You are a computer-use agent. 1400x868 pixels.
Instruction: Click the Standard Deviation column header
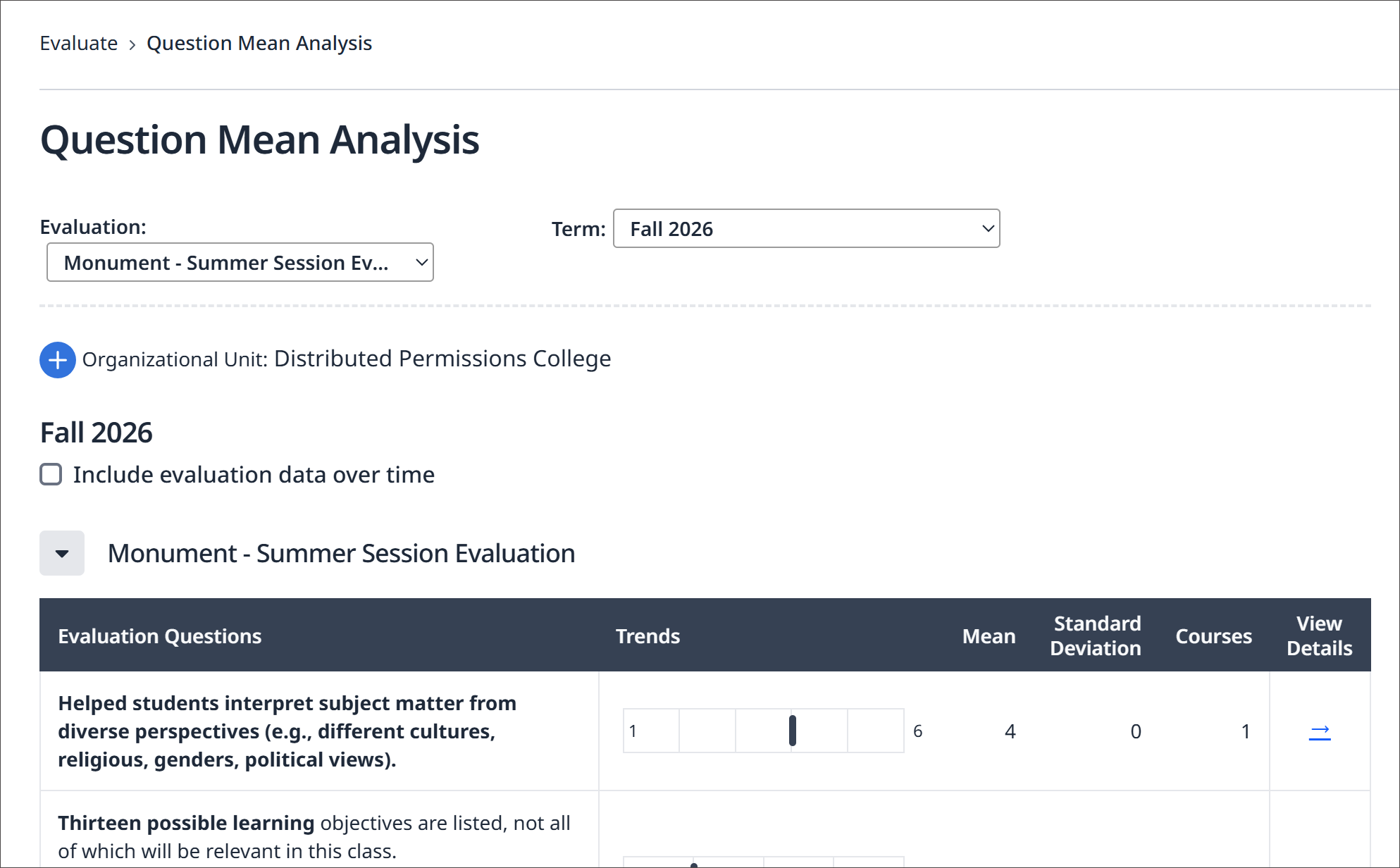(x=1096, y=635)
